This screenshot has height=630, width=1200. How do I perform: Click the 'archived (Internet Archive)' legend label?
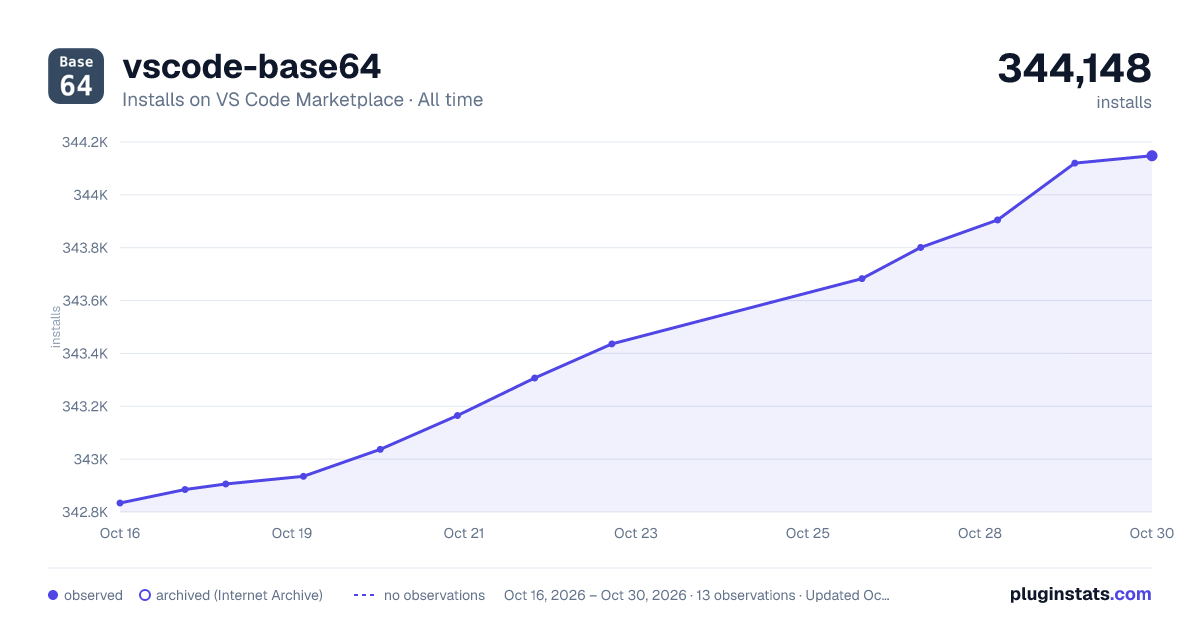coord(239,595)
